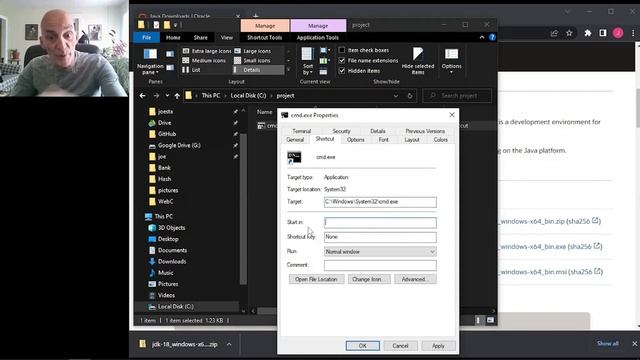Viewport: 640px width, 360px height.
Task: Open Colors tab in Properties
Action: coord(440,140)
